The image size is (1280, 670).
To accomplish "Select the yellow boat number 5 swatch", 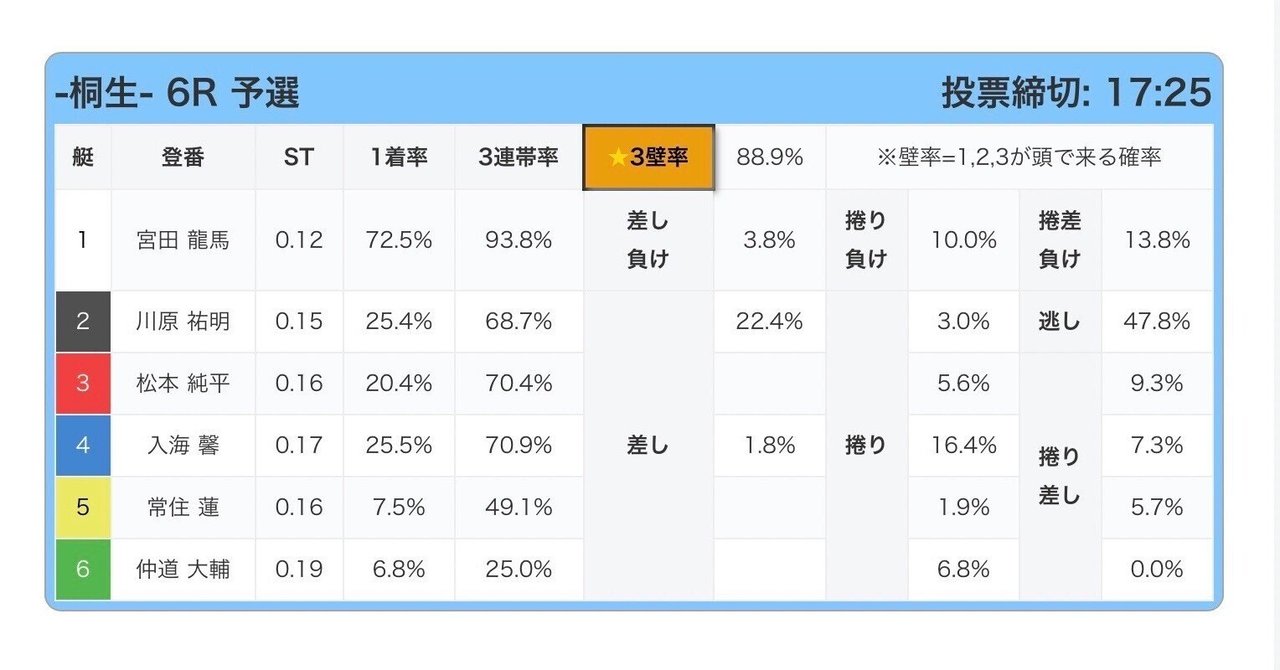I will click(83, 507).
